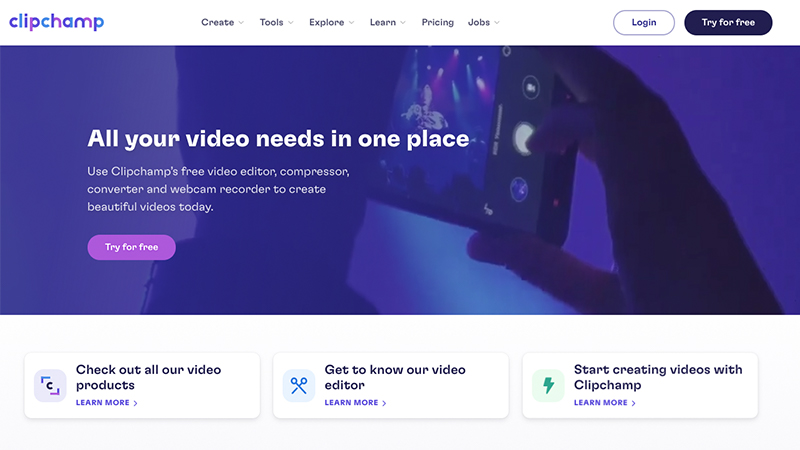800x450 pixels.
Task: Expand the Jobs menu chevron
Action: tap(497, 22)
